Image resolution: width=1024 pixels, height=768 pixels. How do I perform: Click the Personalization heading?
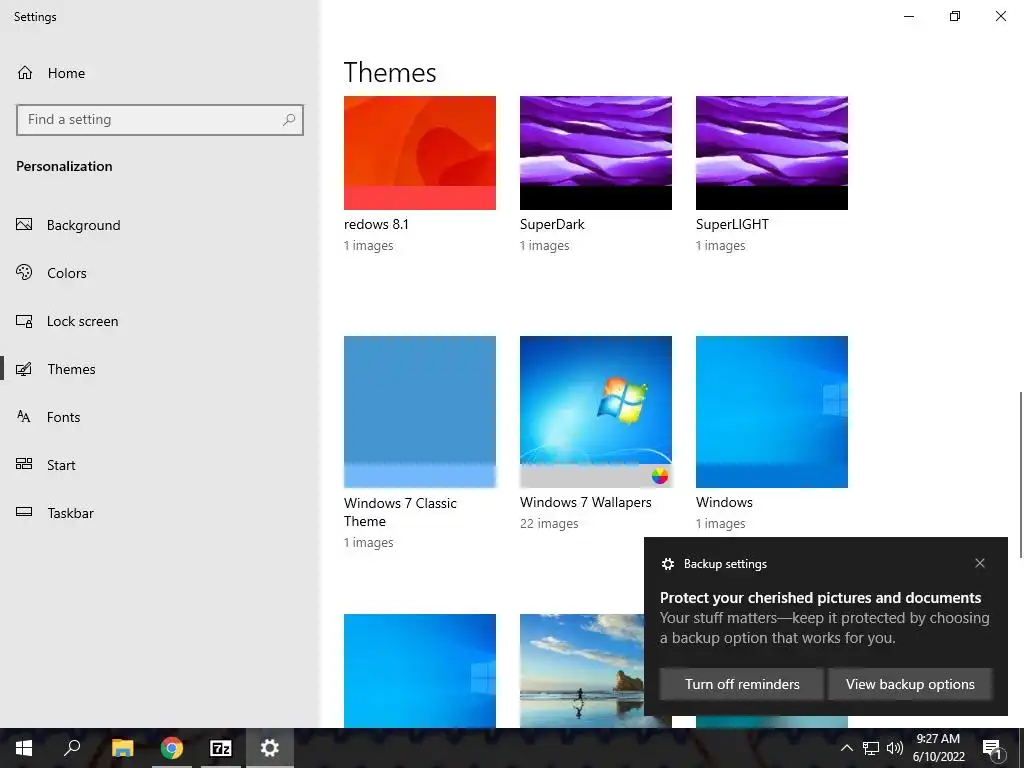click(x=64, y=166)
